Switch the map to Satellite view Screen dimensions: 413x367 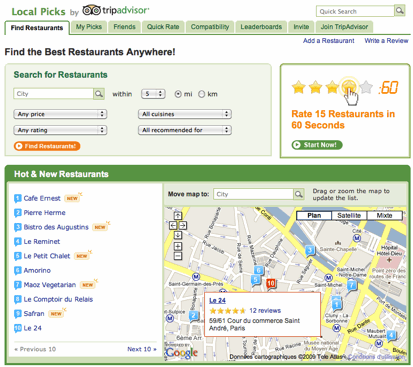pos(349,216)
